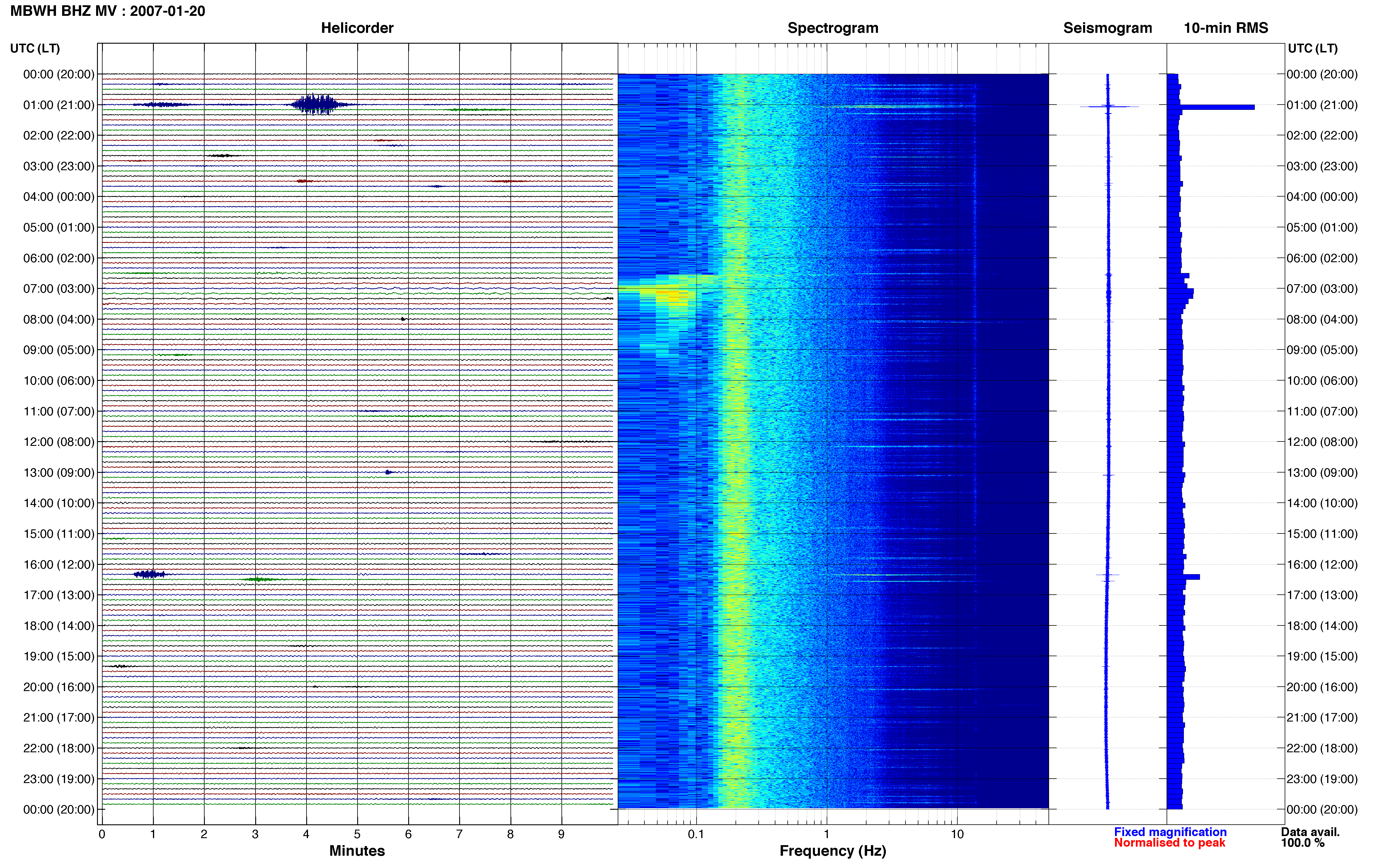Click the left 20:00 (16:00) time label
Image resolution: width=1389 pixels, height=868 pixels.
tap(59, 687)
